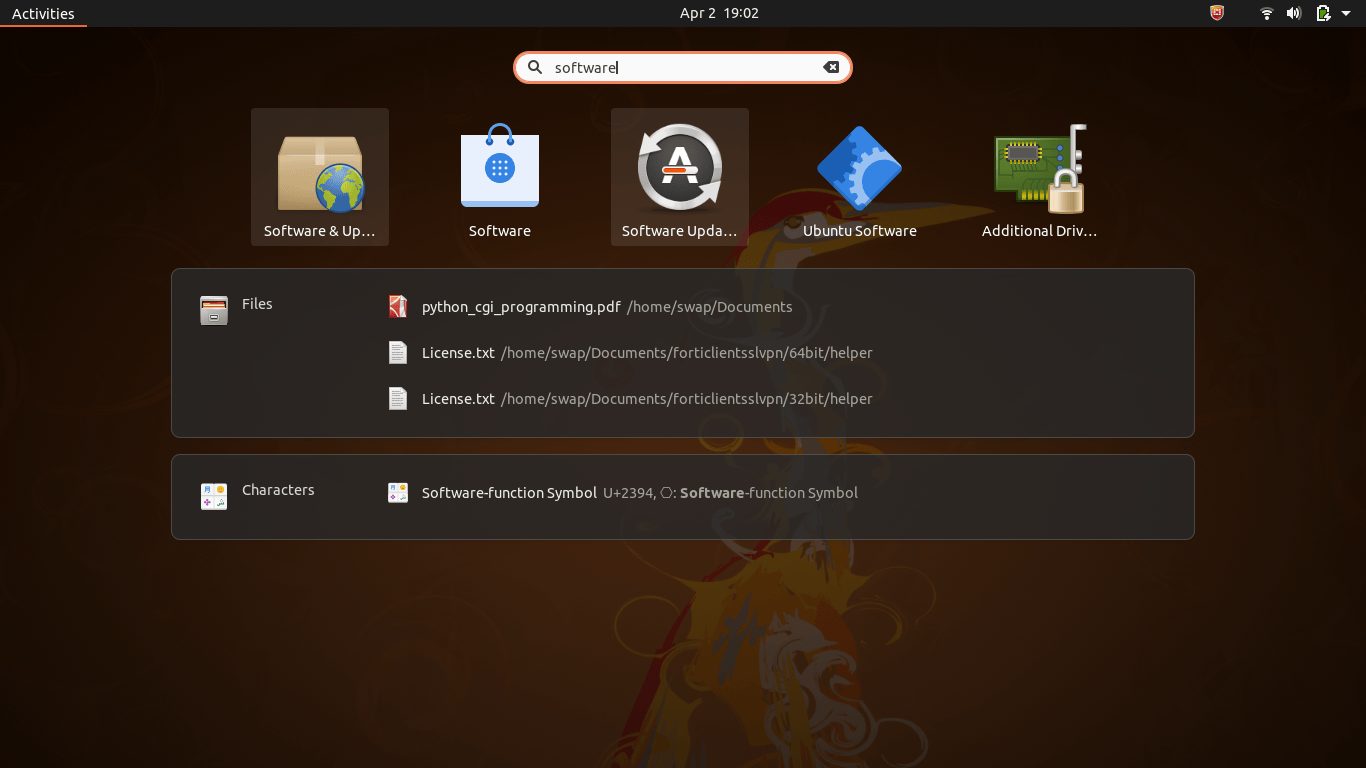Click the red shield tray icon
Screen dimensions: 1366x768
[1217, 13]
